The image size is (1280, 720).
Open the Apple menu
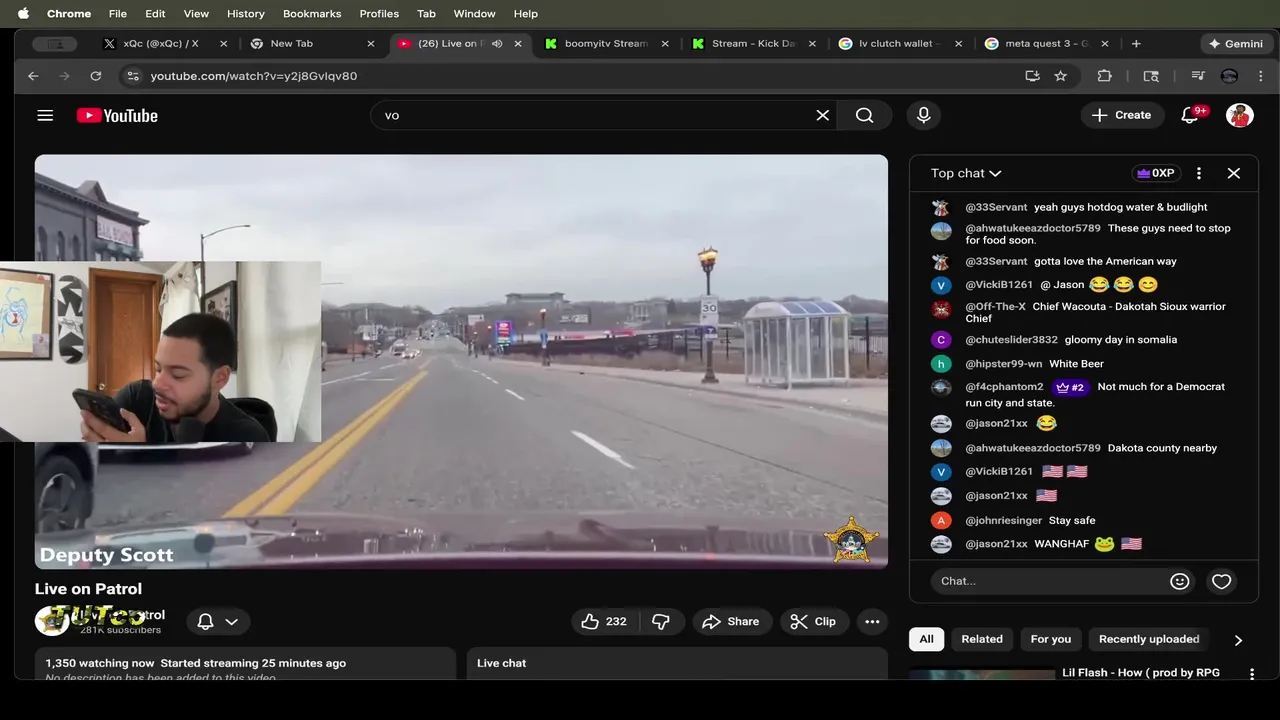pyautogui.click(x=23, y=14)
